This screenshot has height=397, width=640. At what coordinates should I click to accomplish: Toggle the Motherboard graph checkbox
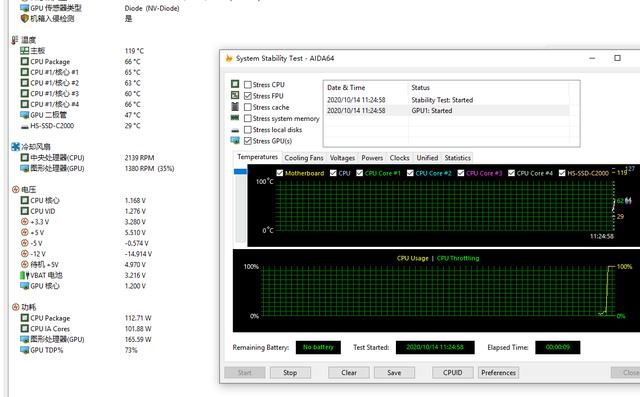pyautogui.click(x=280, y=173)
